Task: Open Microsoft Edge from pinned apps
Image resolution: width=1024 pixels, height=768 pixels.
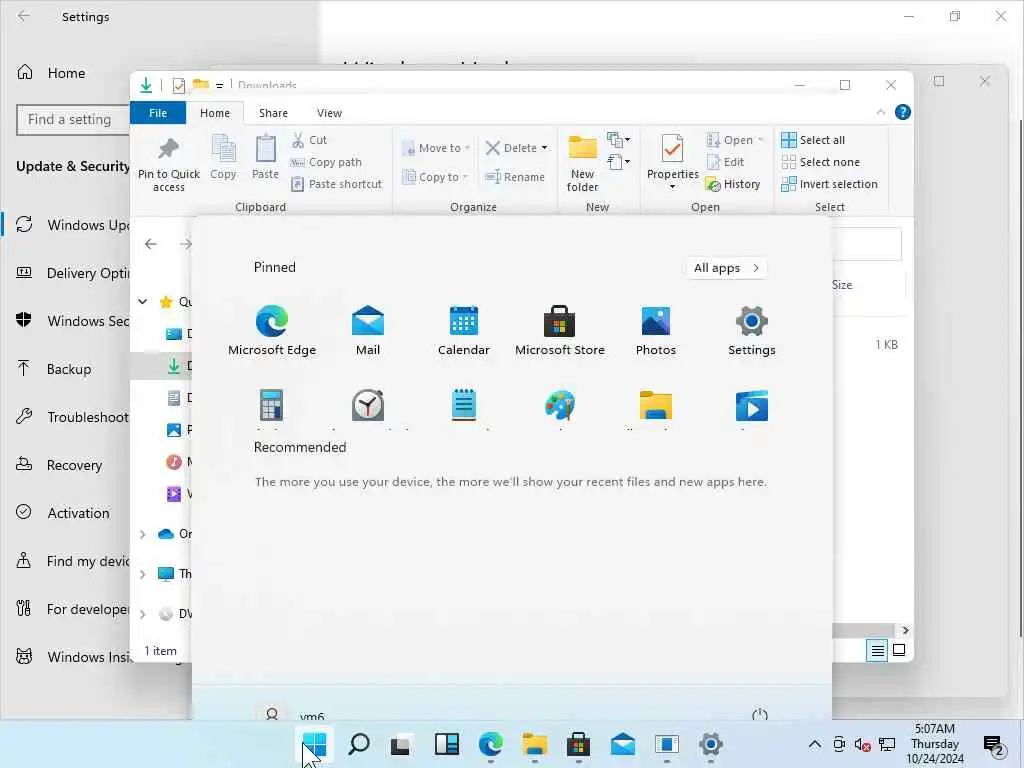Action: tap(272, 330)
